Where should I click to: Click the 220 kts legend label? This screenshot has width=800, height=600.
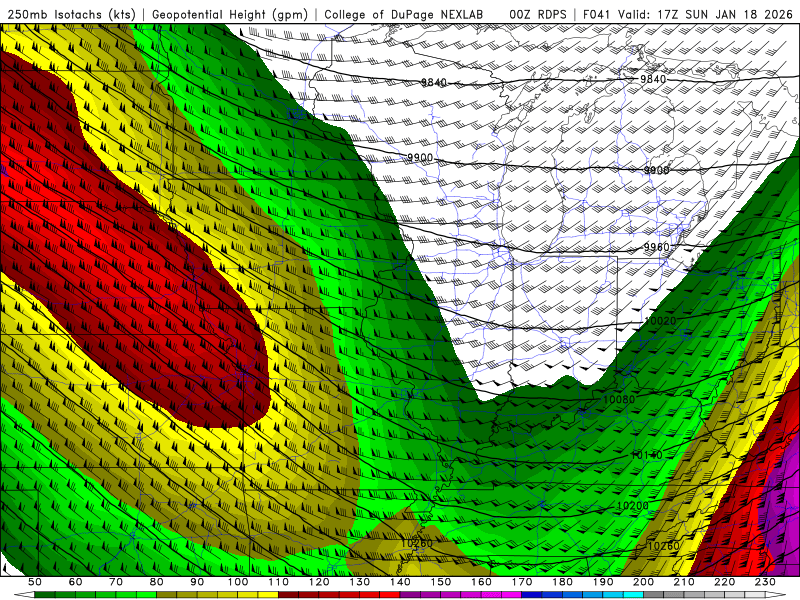coord(724,582)
